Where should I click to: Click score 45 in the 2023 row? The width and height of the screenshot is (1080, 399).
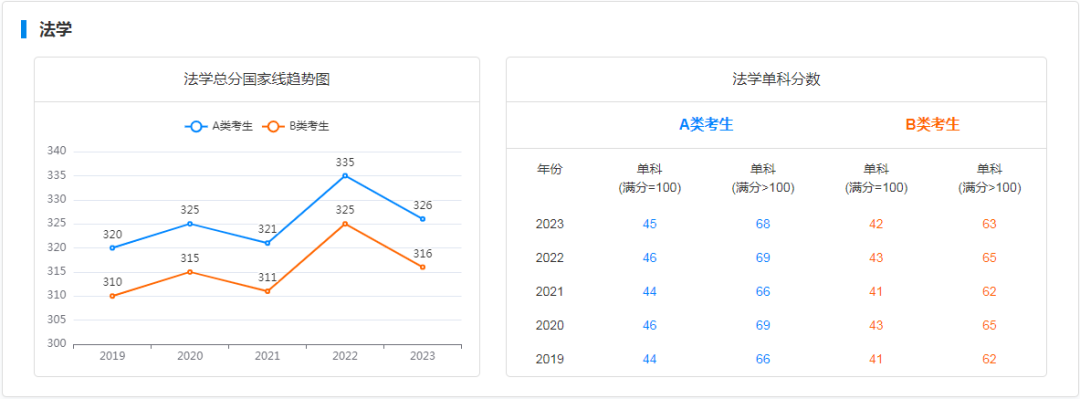pyautogui.click(x=650, y=224)
